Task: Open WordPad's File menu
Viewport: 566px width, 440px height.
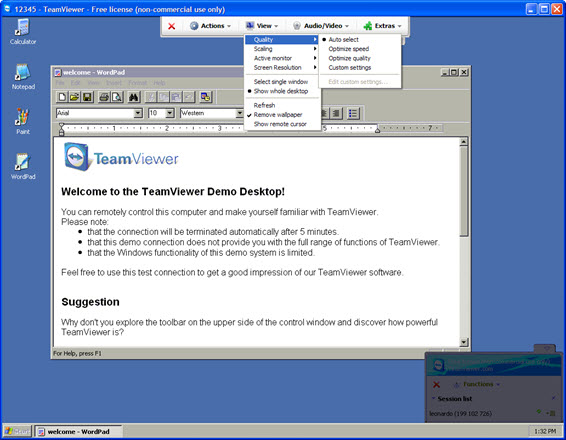Action: pyautogui.click(x=60, y=83)
